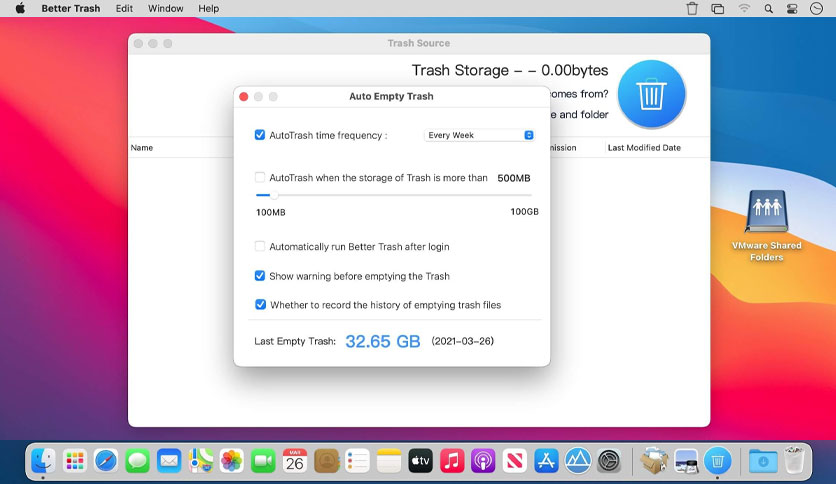Click the Trash Storage 0.00bytes heading
836x484 pixels.
coord(510,70)
